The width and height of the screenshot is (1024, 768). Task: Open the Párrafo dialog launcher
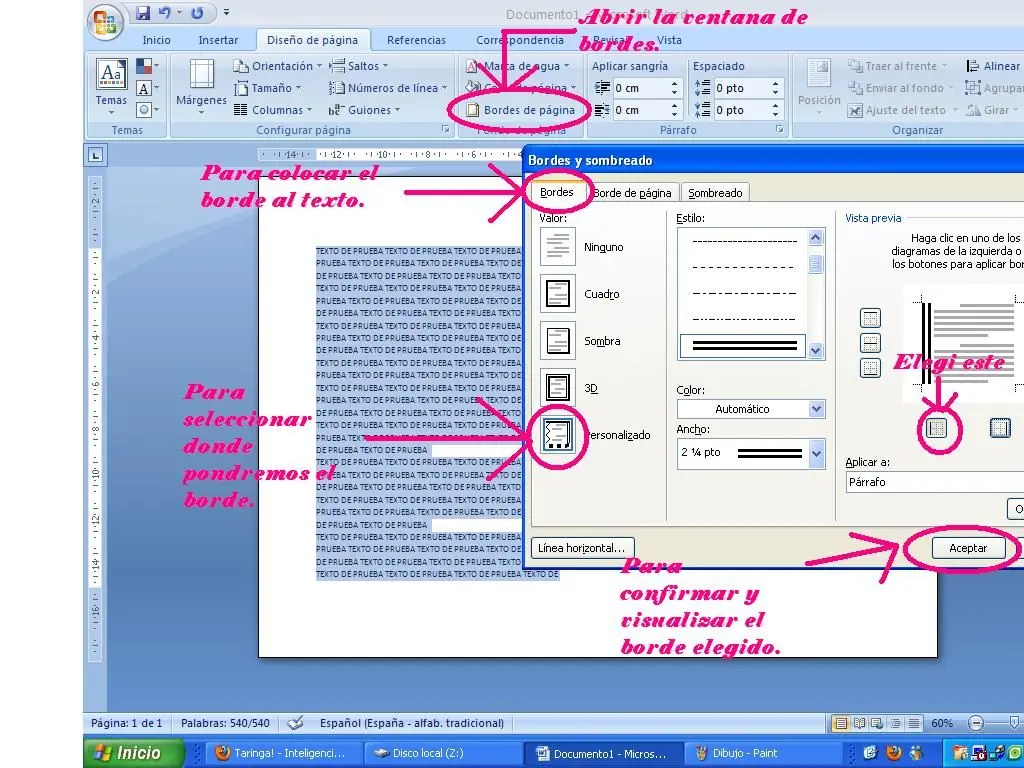pyautogui.click(x=780, y=130)
